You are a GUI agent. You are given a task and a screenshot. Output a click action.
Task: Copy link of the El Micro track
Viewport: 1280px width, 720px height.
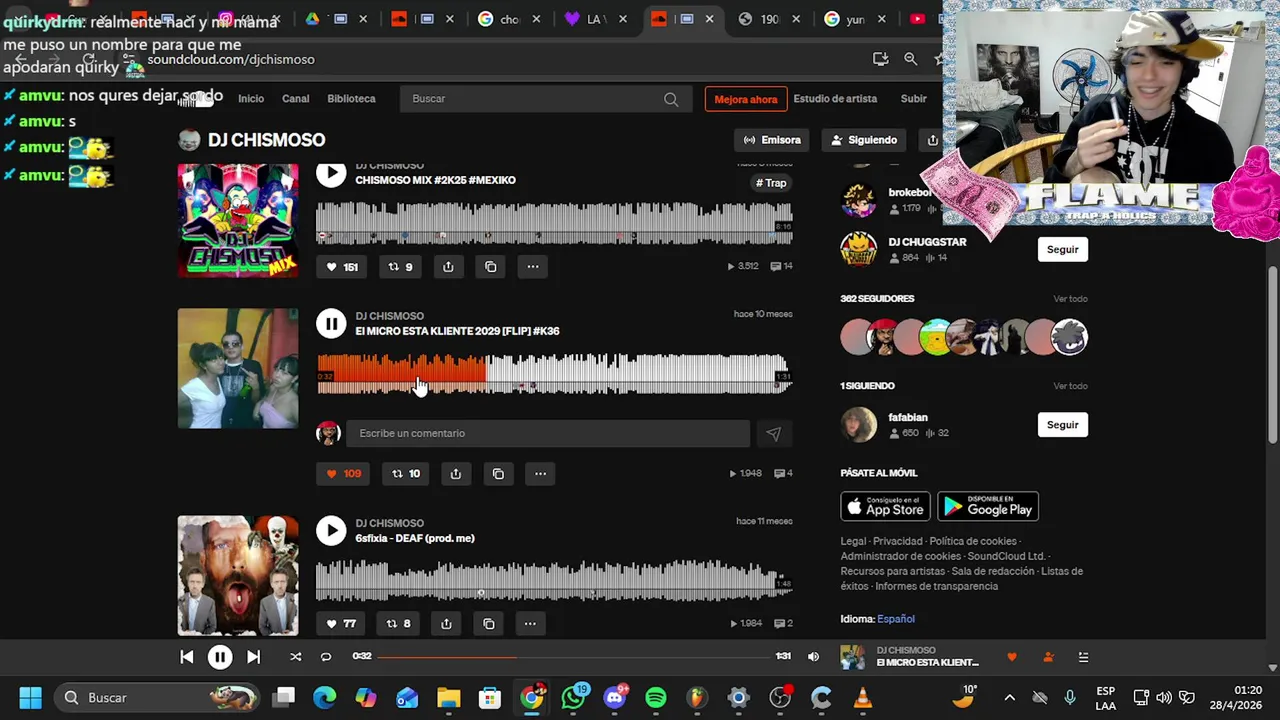pos(498,474)
